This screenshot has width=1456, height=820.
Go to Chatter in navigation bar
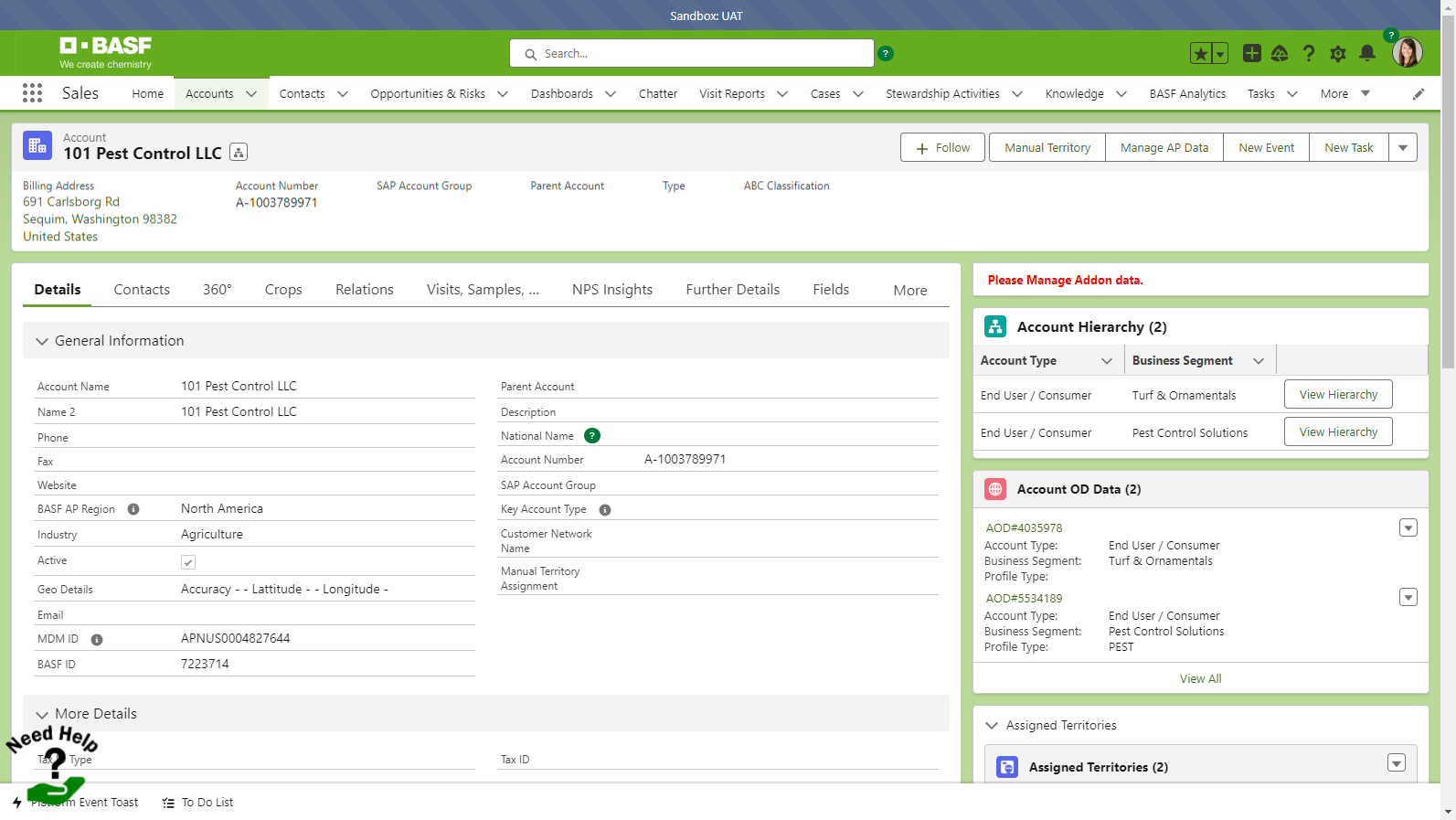coord(658,94)
